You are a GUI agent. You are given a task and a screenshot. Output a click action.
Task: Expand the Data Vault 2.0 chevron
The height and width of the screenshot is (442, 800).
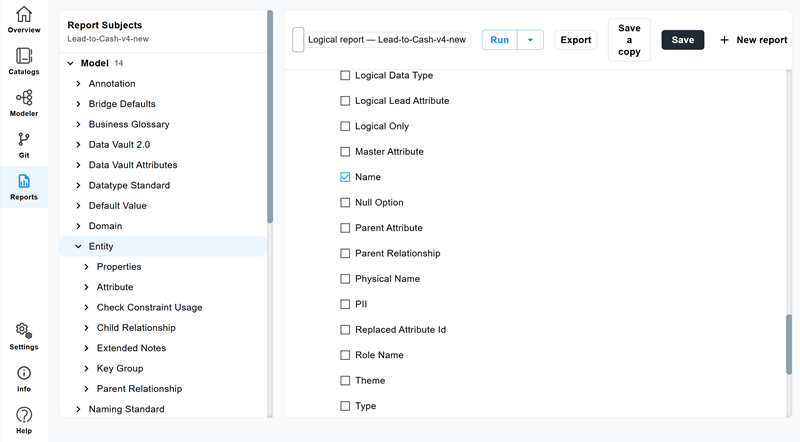click(79, 145)
